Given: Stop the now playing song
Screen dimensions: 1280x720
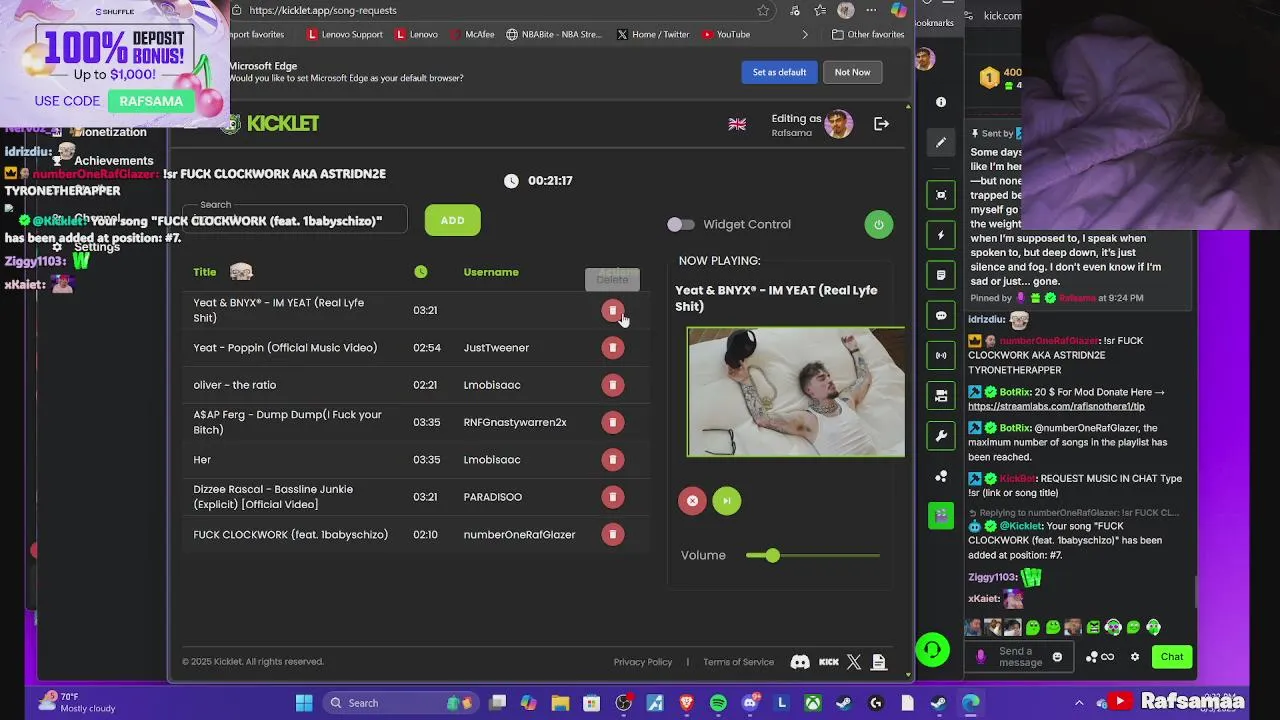Looking at the screenshot, I should pos(692,501).
